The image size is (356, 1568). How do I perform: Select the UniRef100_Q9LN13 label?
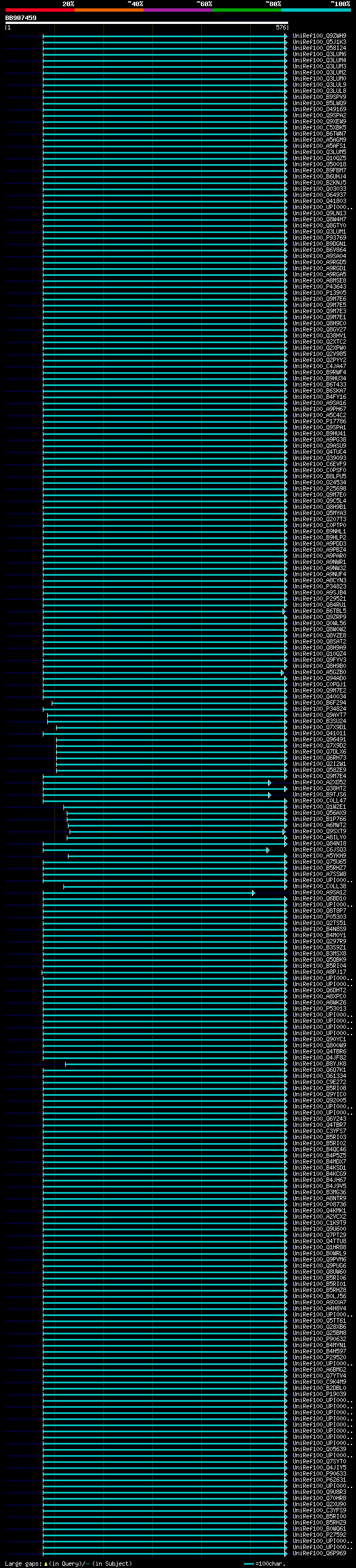pos(319,213)
